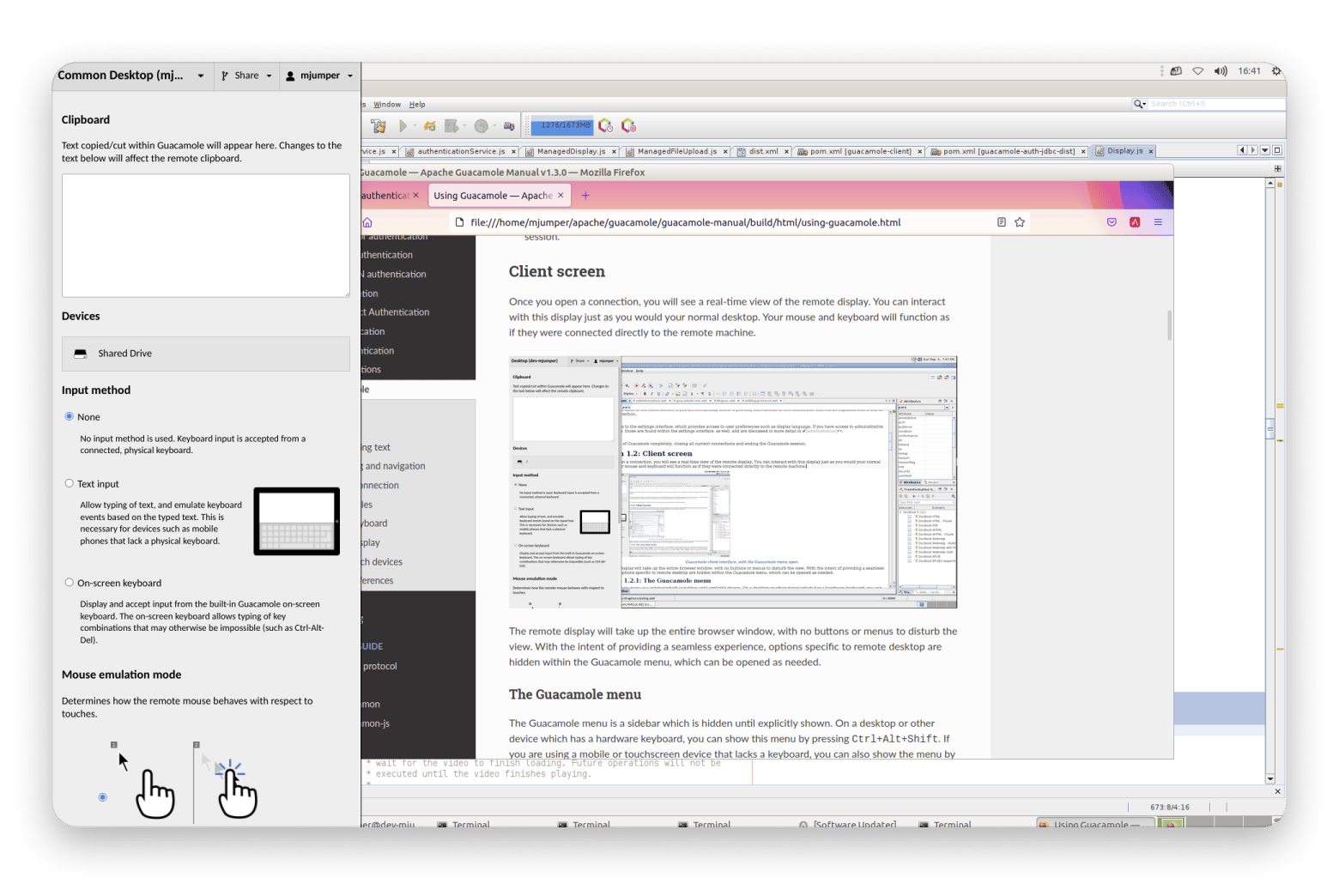
Task: Open the Firefox hamburger menu
Action: [x=1158, y=222]
